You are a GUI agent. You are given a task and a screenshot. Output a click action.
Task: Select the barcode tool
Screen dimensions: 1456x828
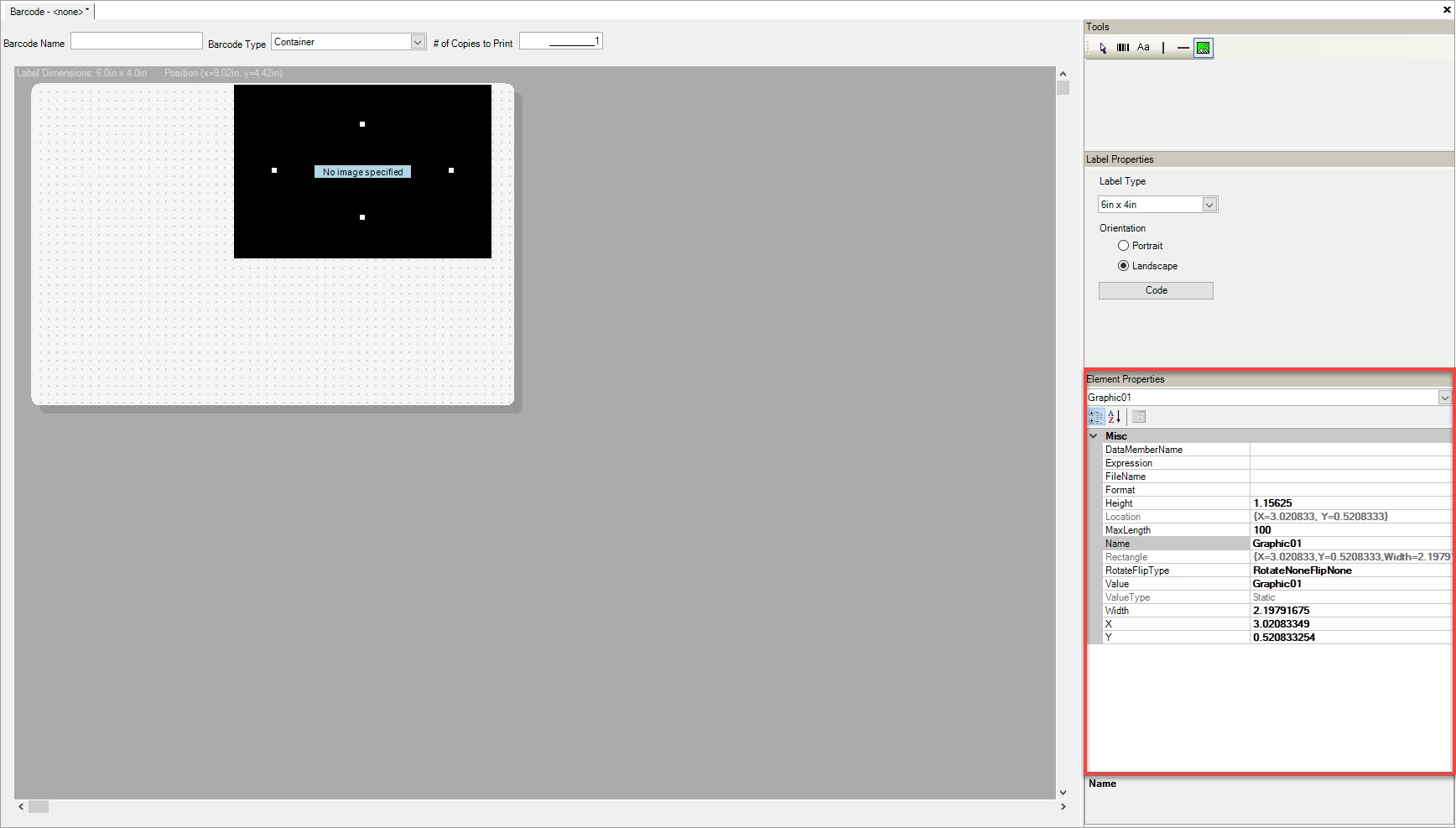1123,48
